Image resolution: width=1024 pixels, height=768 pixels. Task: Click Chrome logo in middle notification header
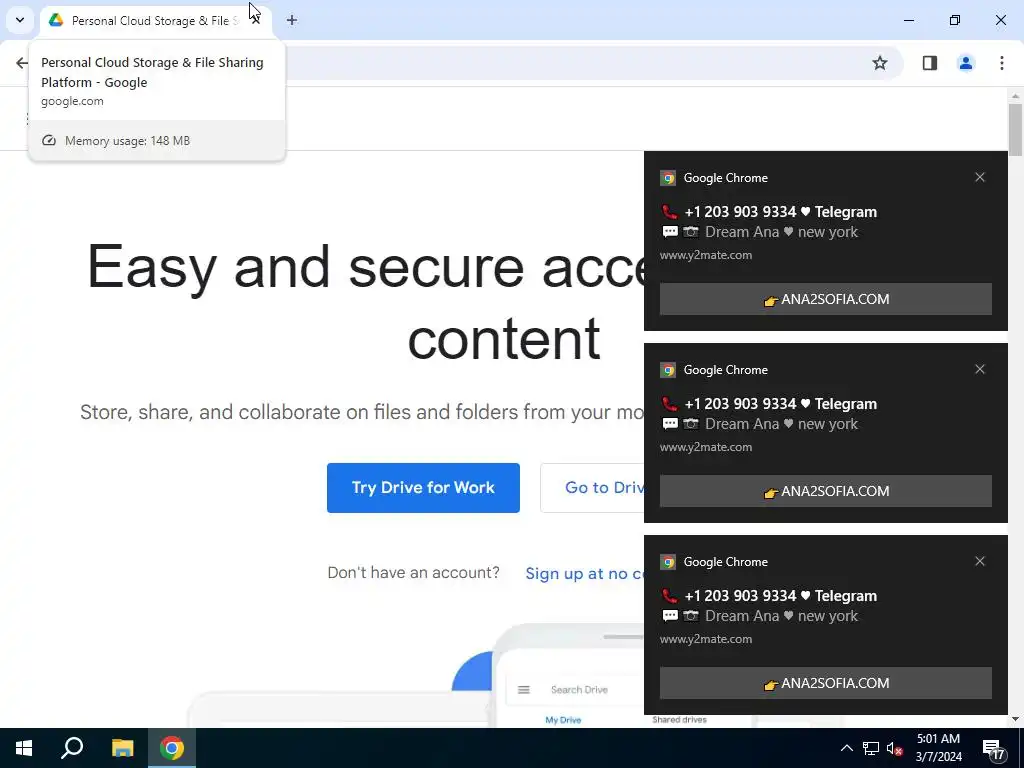[667, 370]
